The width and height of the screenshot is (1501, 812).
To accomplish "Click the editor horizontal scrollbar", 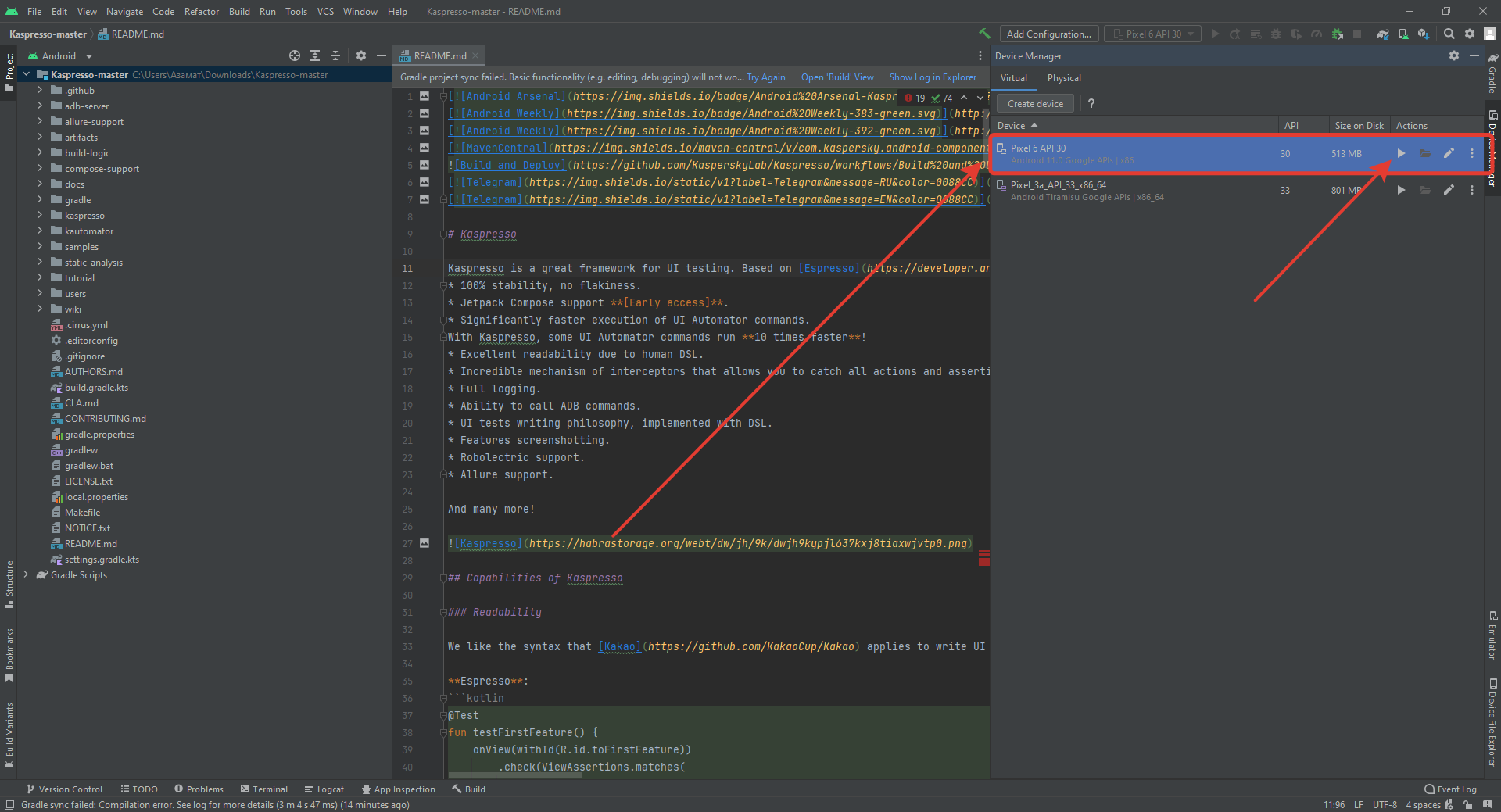I will point(515,776).
